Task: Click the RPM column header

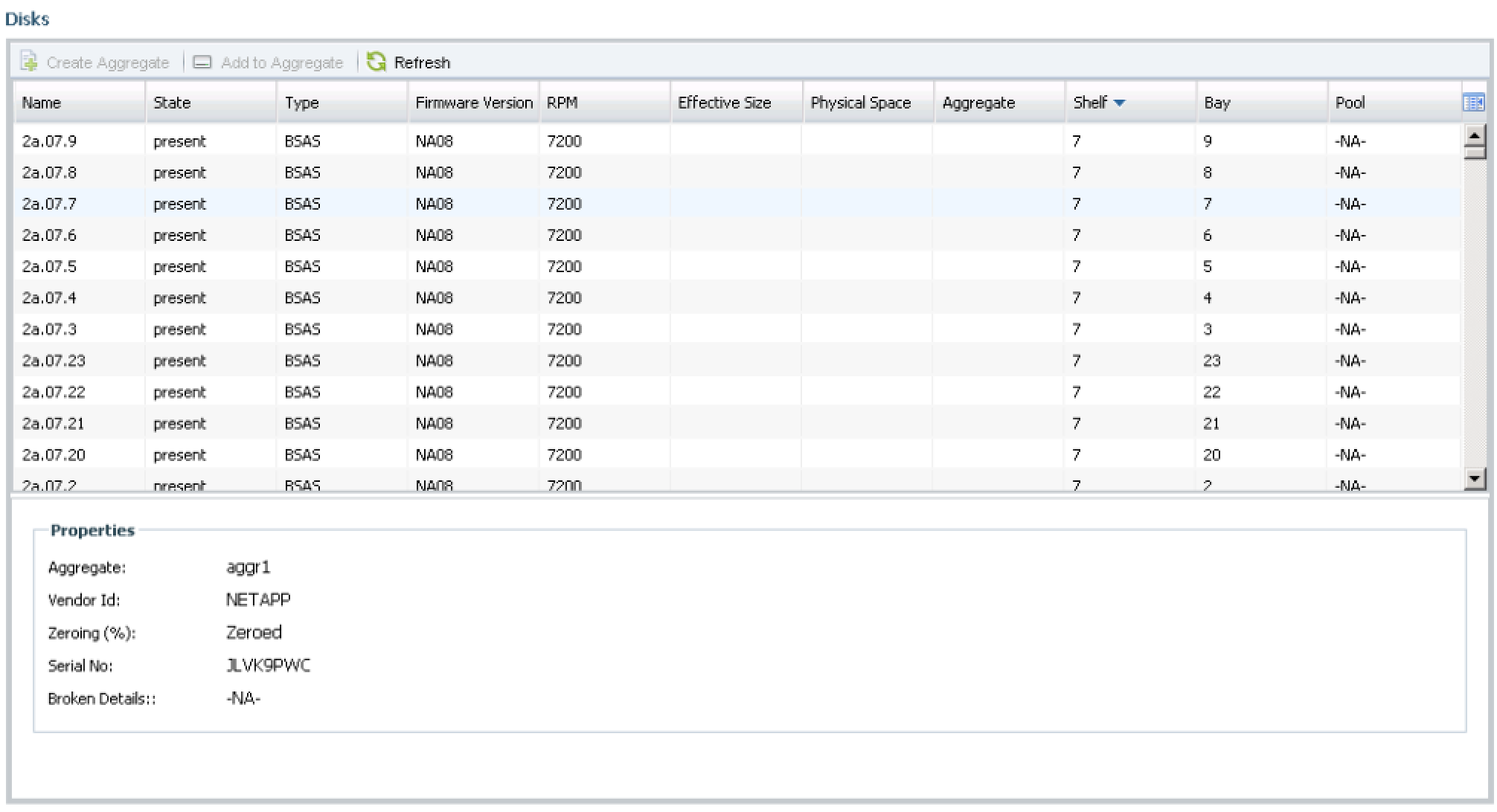Action: [x=562, y=103]
